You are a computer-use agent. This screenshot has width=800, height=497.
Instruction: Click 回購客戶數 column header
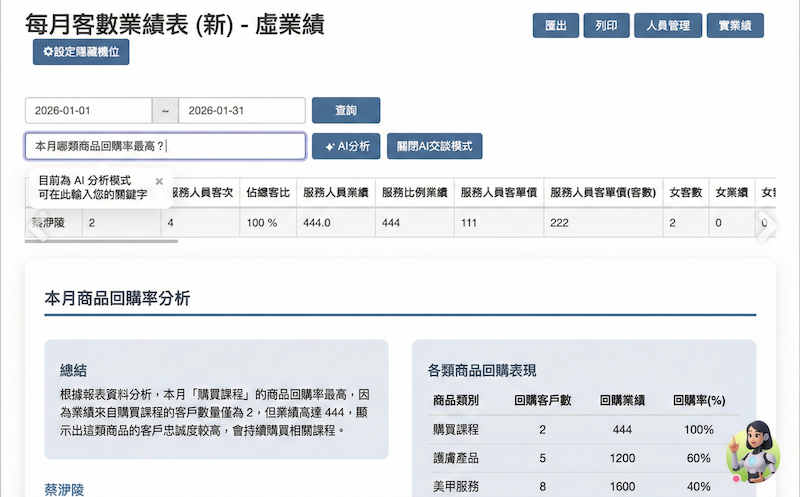[542, 400]
